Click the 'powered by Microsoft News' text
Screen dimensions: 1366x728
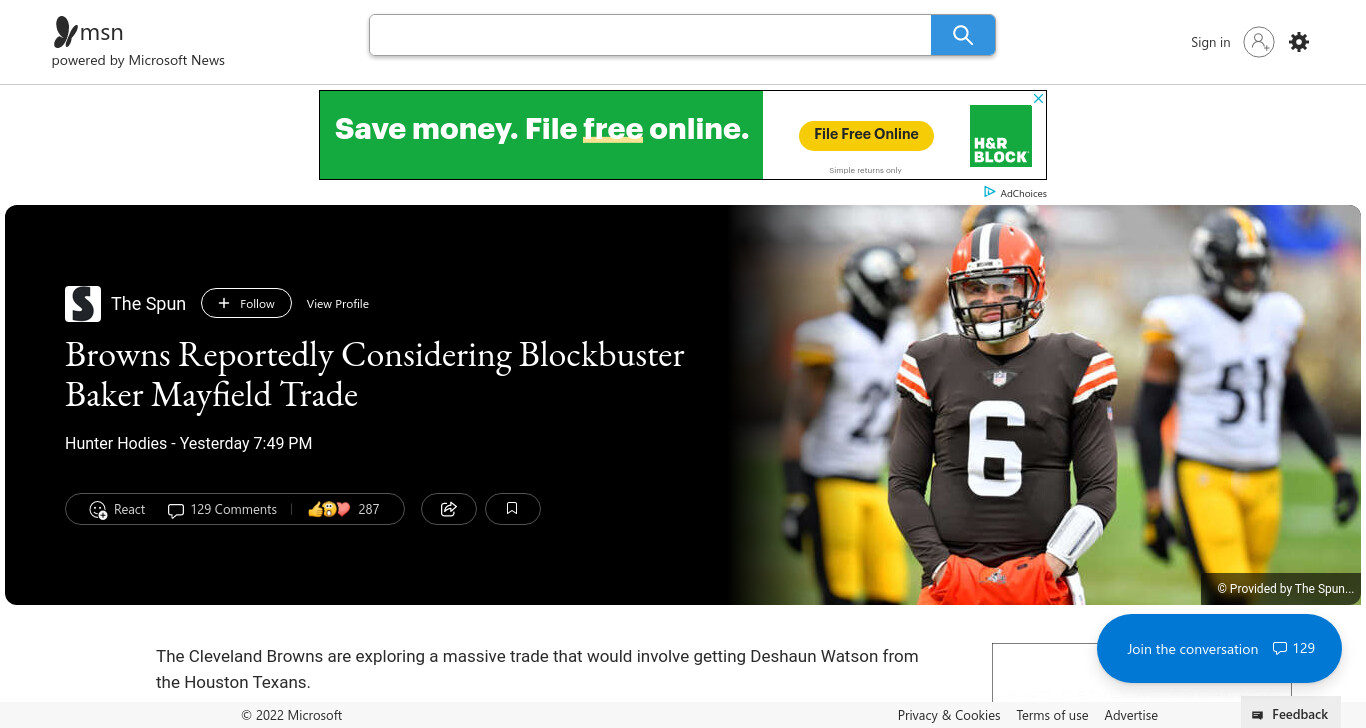click(138, 60)
